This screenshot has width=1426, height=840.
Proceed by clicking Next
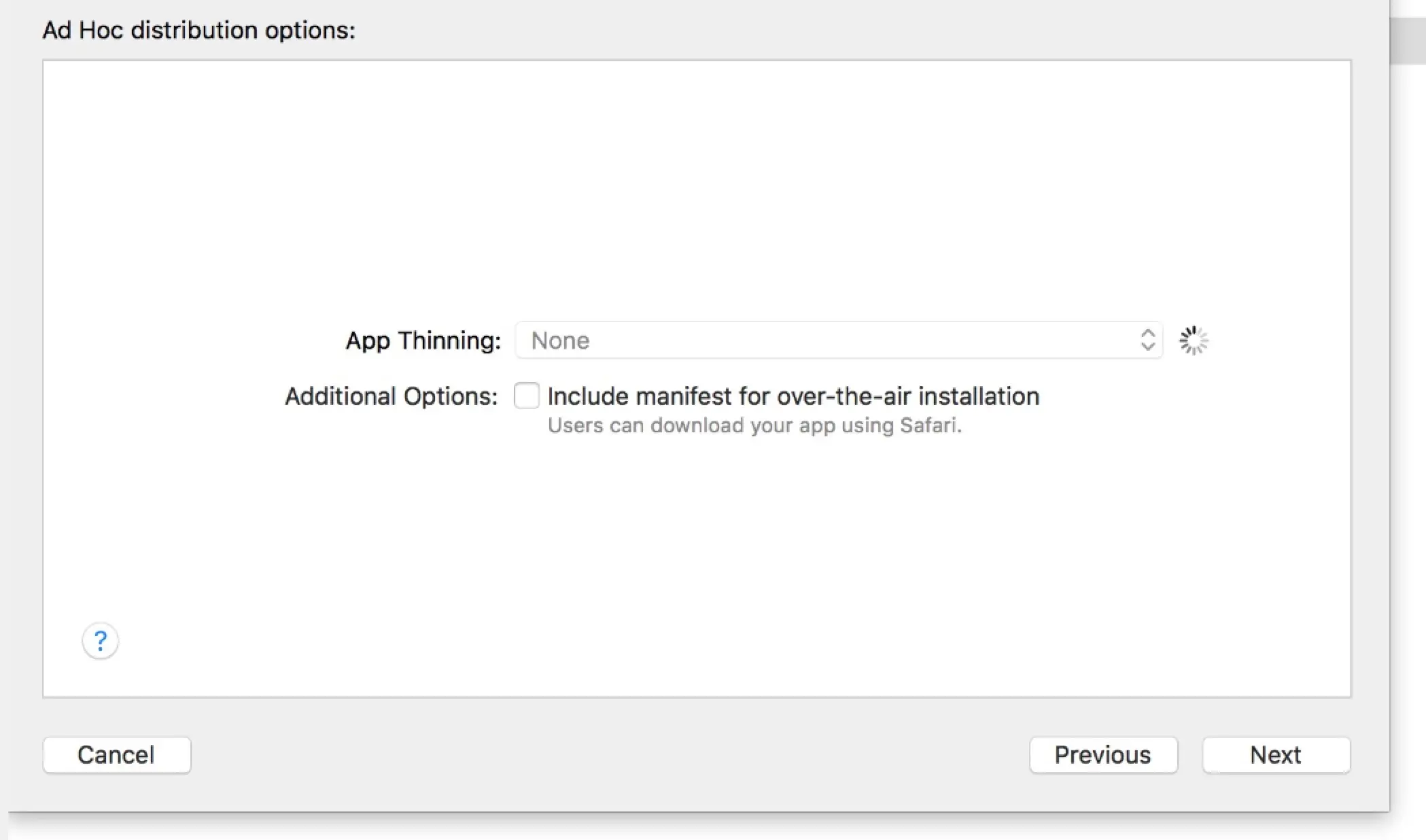(1275, 754)
